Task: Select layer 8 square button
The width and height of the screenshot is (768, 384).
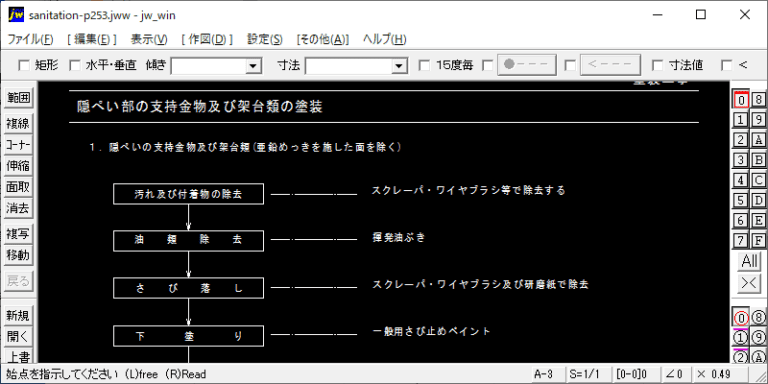Action: point(759,100)
